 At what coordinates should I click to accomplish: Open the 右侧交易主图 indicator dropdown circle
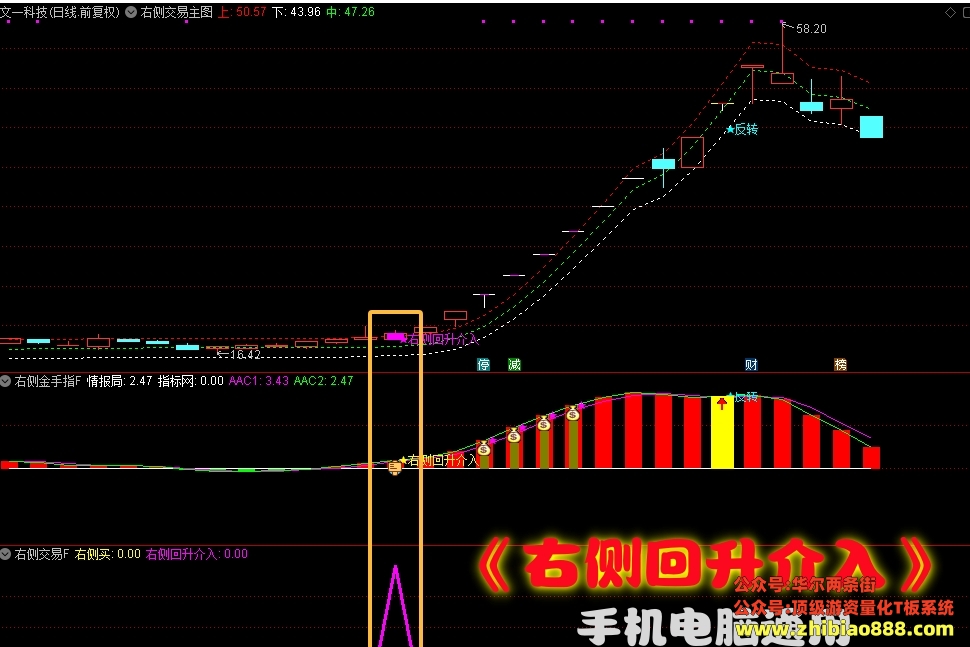click(131, 12)
